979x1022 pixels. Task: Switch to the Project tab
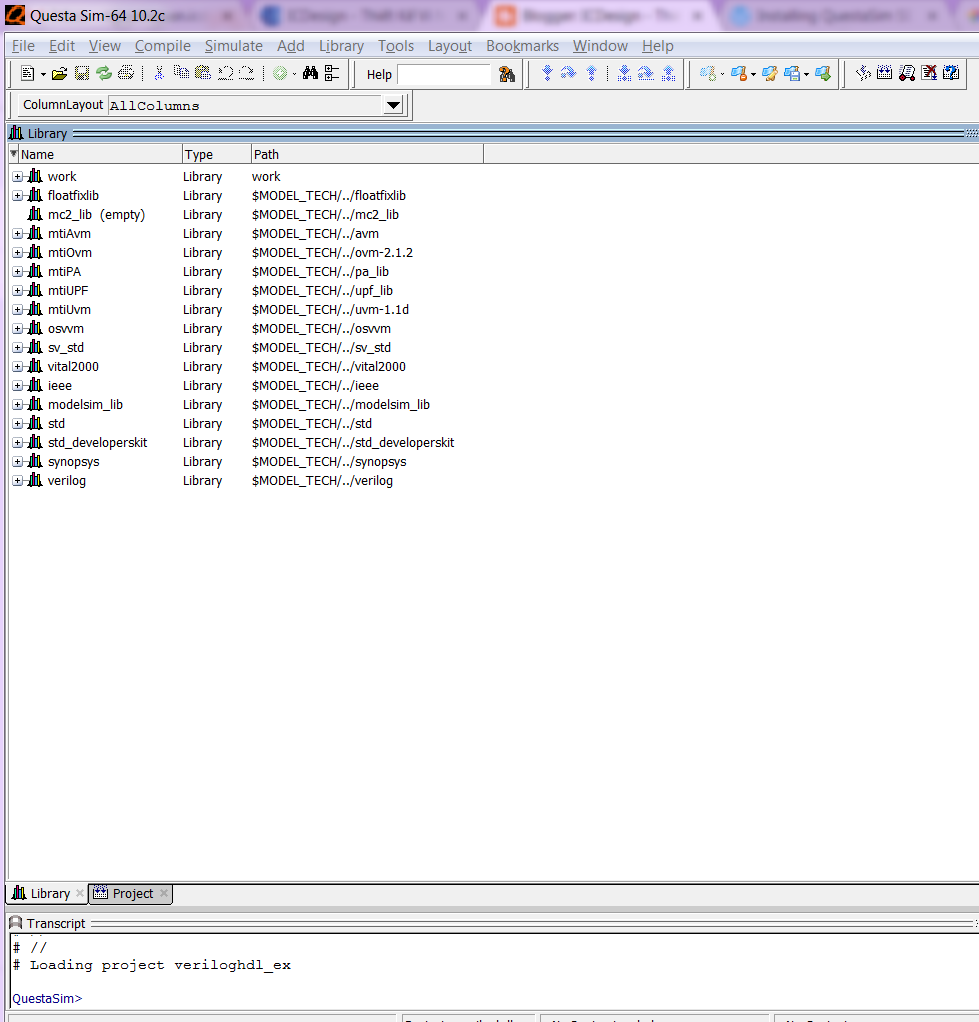pos(132,894)
